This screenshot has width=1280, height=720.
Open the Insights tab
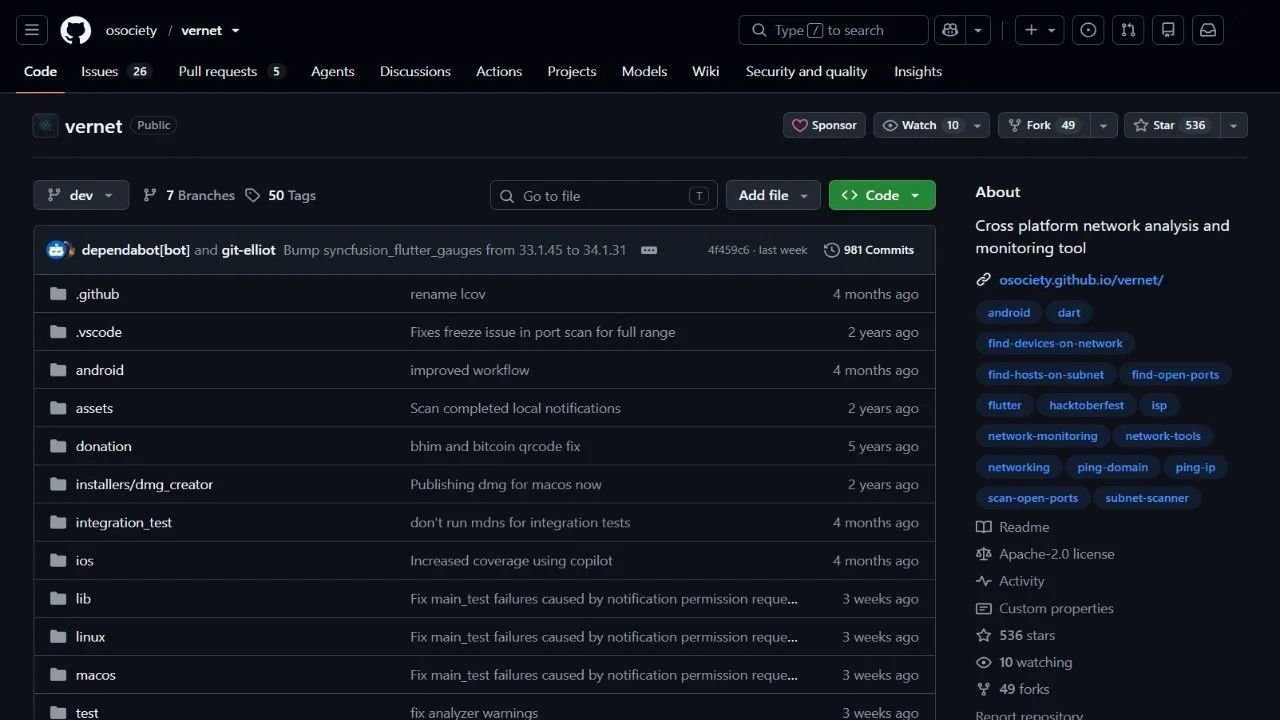918,71
